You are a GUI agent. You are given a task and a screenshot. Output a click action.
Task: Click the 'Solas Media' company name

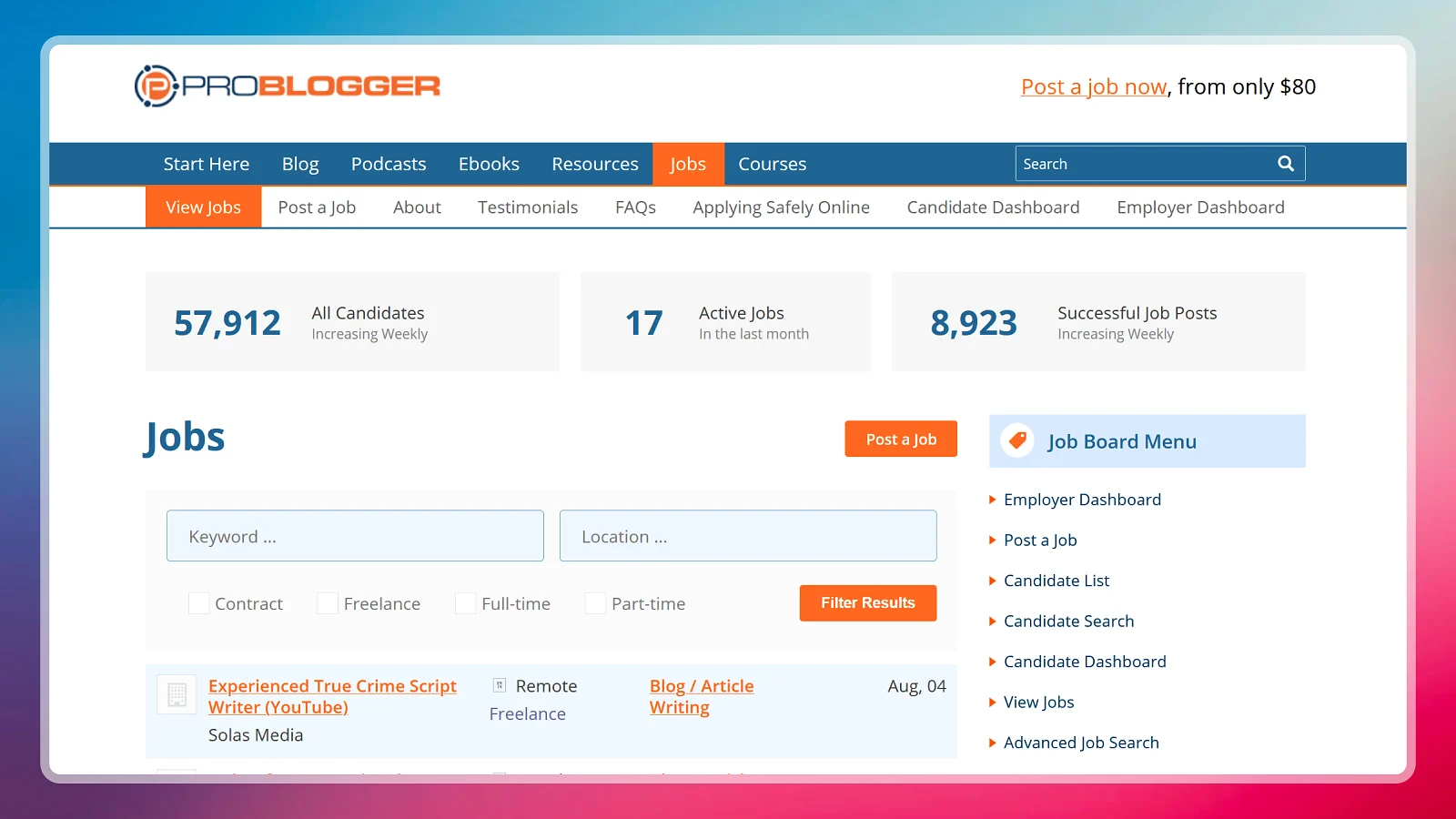click(x=256, y=734)
